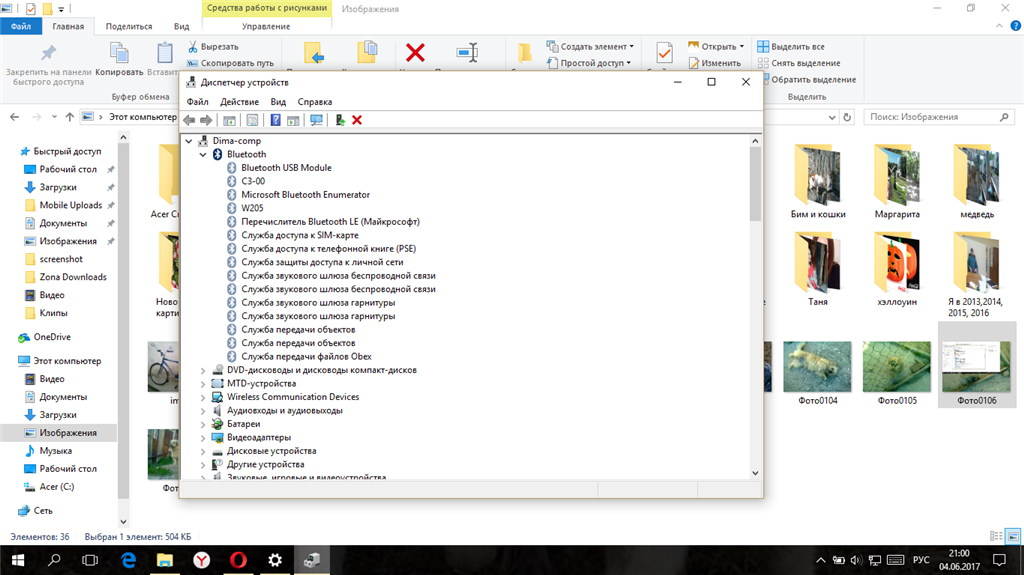Select Bluetooth USB Module device

[286, 168]
